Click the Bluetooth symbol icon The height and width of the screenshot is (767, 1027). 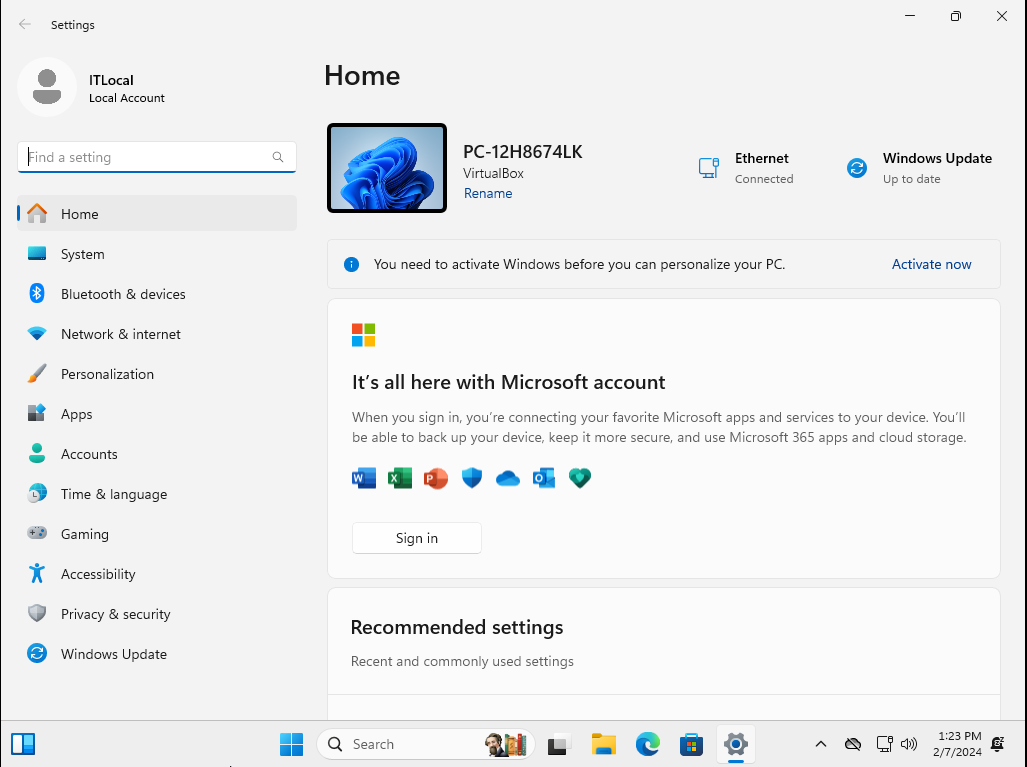(37, 293)
